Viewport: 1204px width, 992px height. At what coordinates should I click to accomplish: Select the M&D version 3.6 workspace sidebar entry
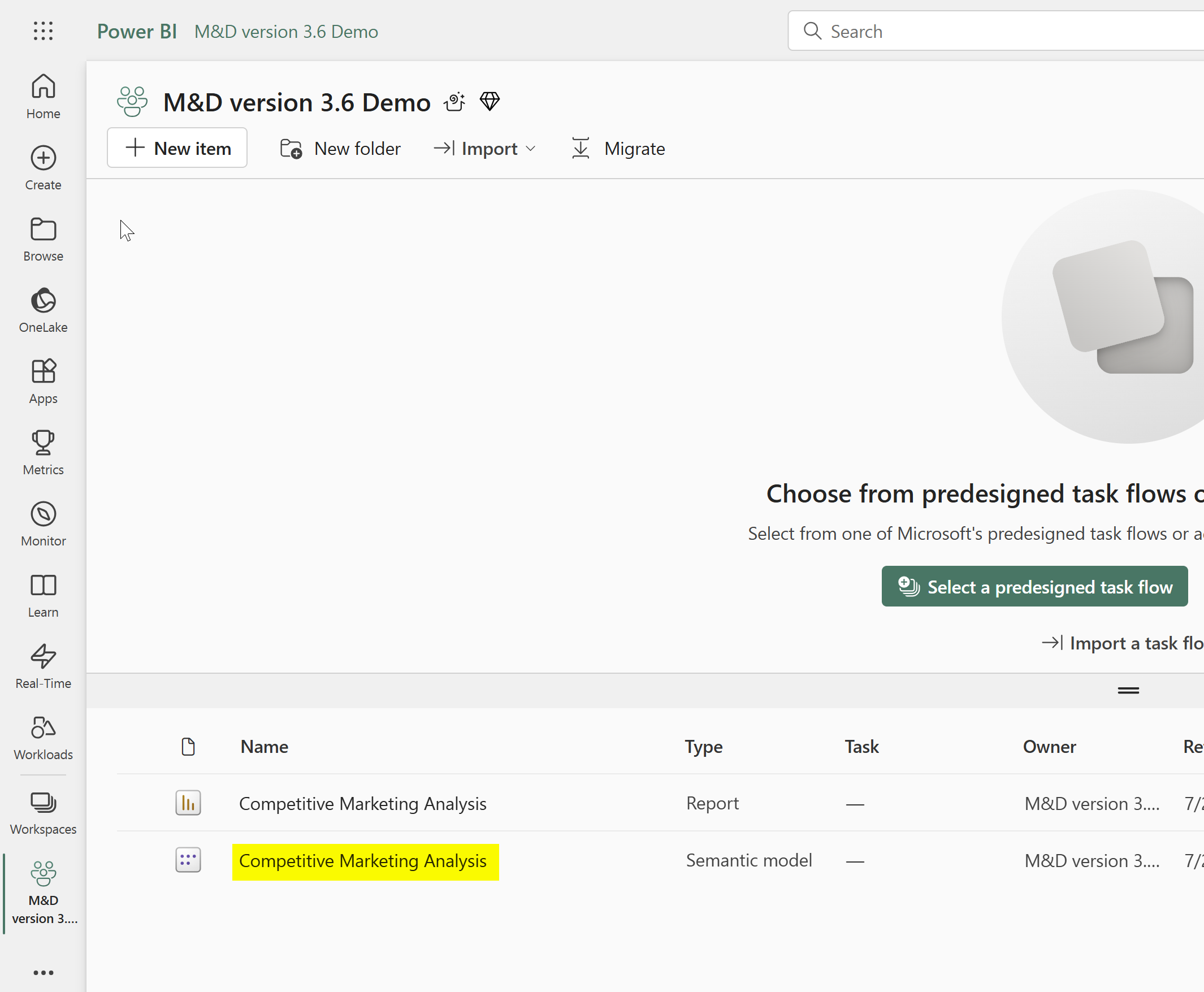pos(44,893)
